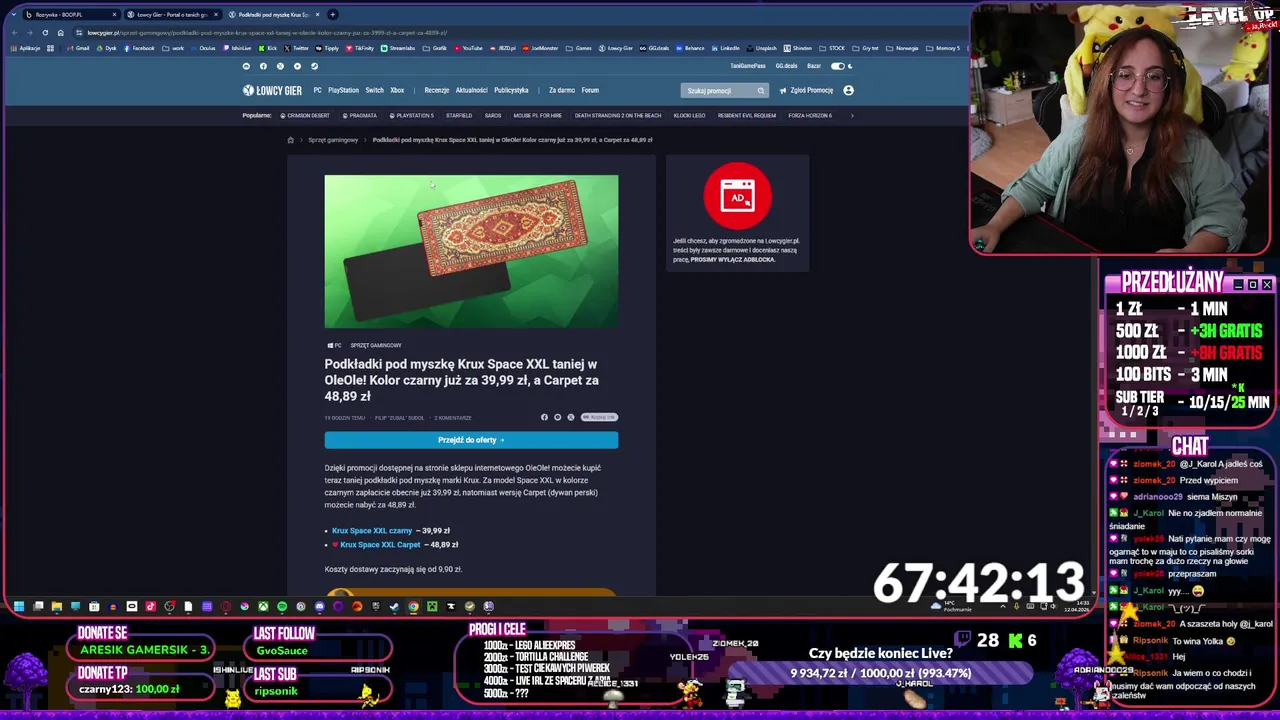Image resolution: width=1280 pixels, height=720 pixels.
Task: Follow the Krux Space XXL Carpet link
Action: click(x=380, y=545)
